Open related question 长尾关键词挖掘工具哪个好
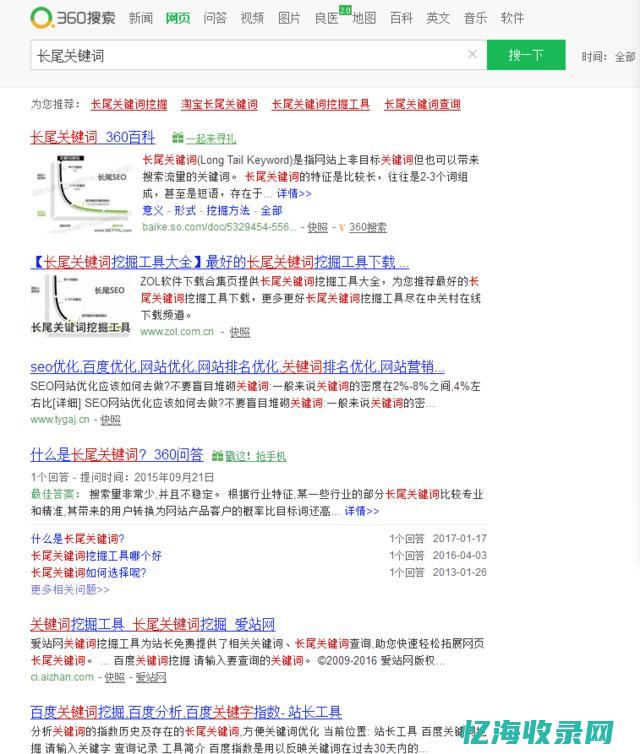The width and height of the screenshot is (640, 754). 96,556
